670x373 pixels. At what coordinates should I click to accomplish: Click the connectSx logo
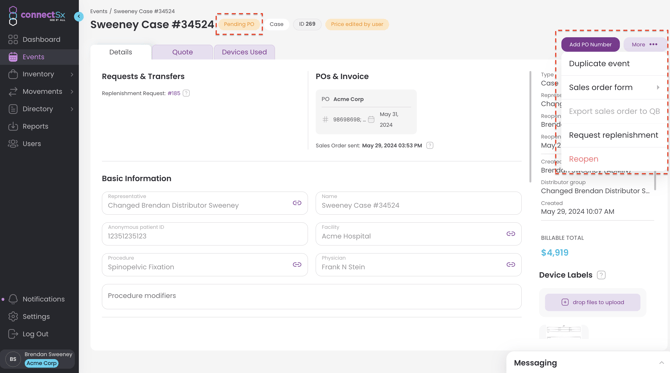pos(37,16)
